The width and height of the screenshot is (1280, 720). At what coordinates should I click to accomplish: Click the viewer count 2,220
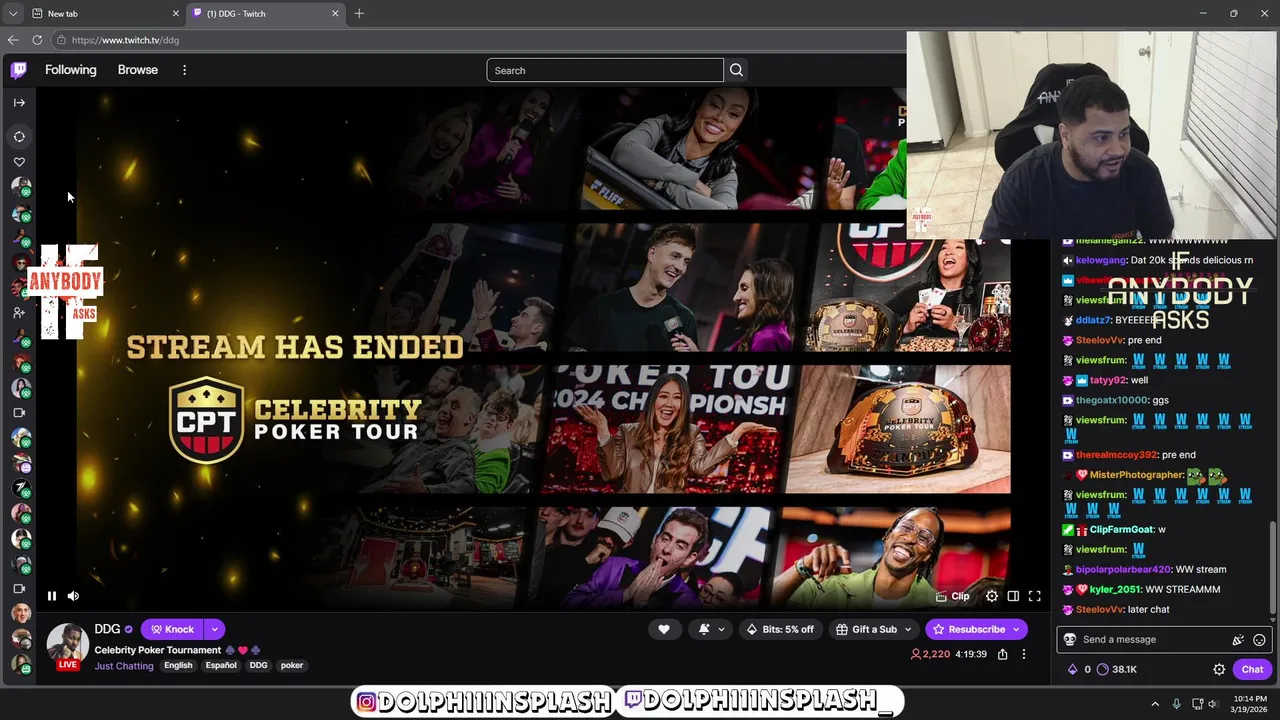930,654
